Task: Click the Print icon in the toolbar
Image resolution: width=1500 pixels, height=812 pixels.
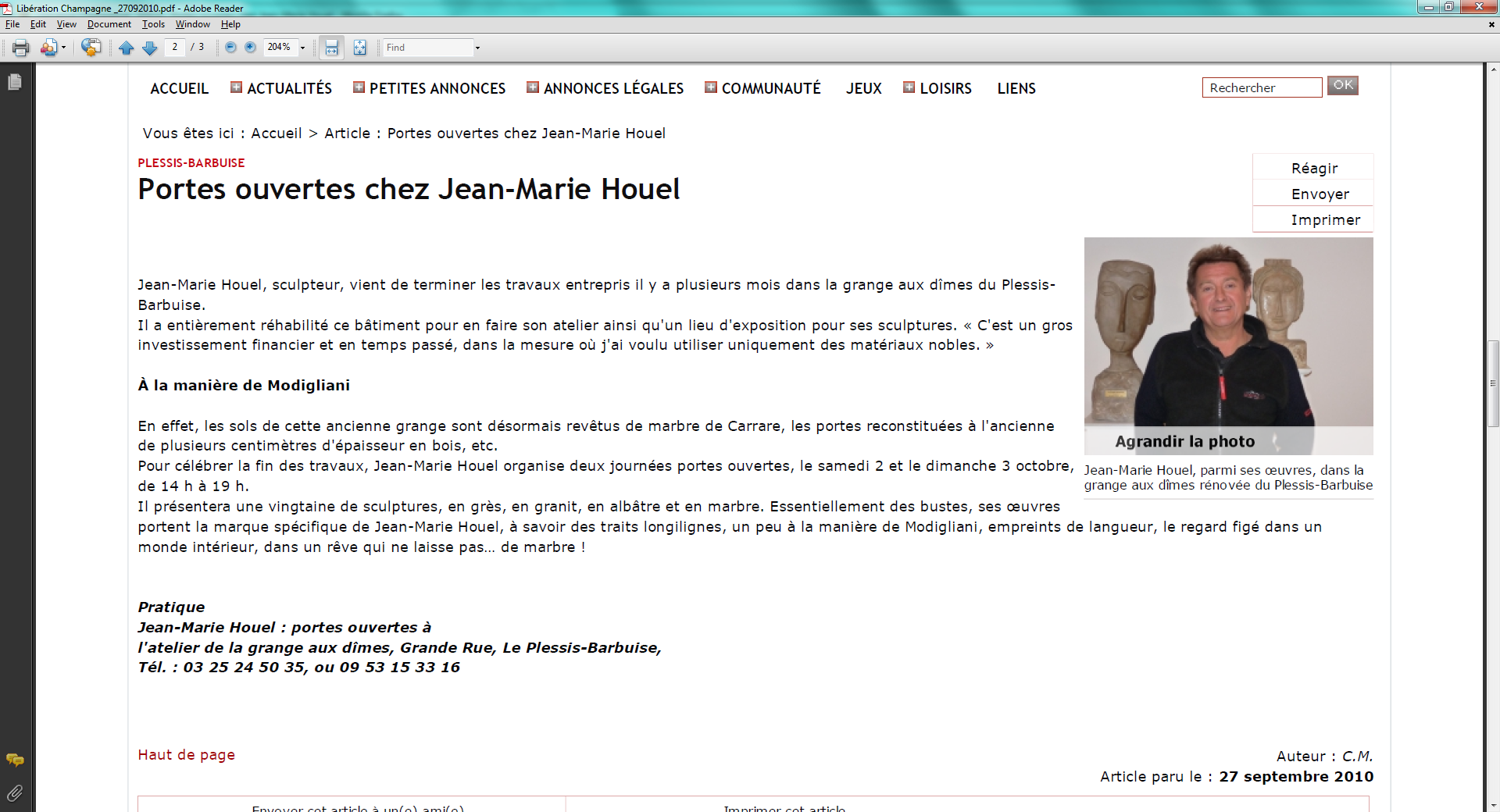Action: 20,48
